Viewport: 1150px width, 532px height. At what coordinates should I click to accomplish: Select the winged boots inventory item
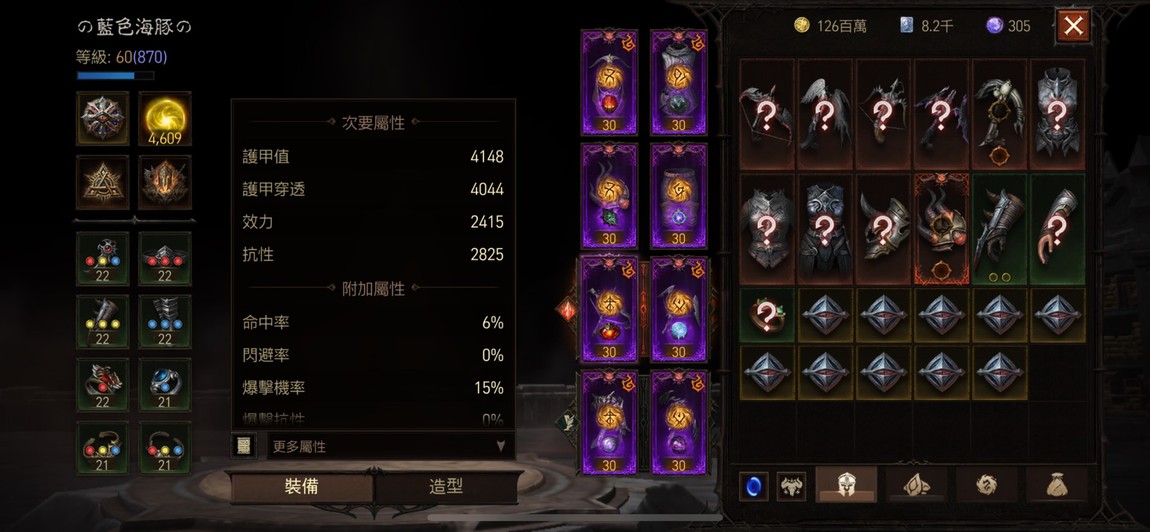pyautogui.click(x=824, y=114)
